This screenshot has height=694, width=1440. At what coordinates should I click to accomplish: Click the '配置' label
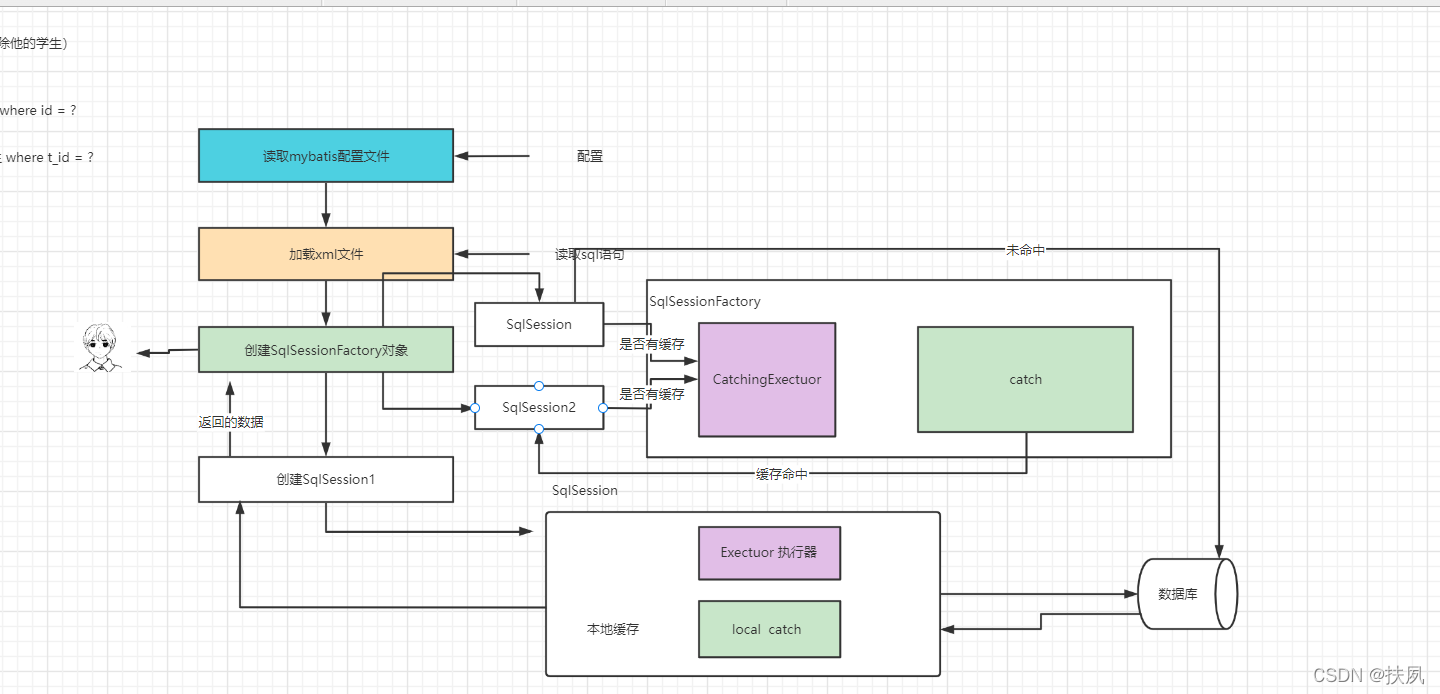590,156
